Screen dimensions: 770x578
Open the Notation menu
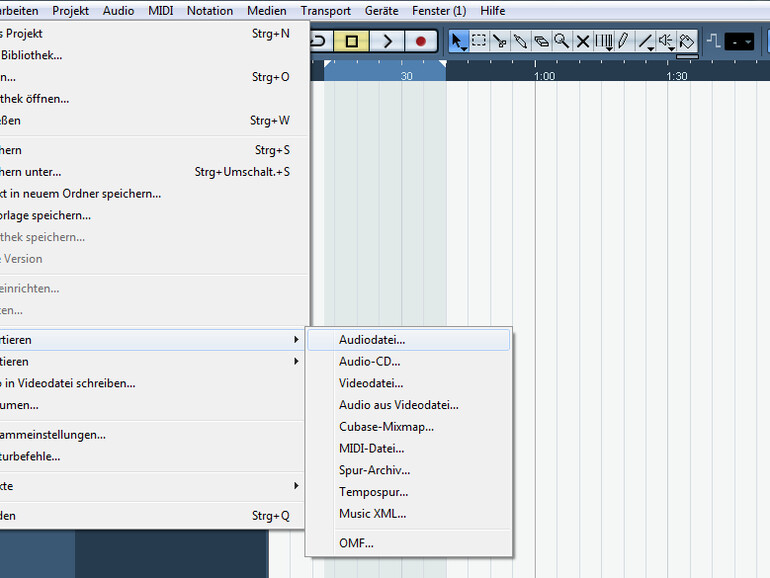click(210, 11)
